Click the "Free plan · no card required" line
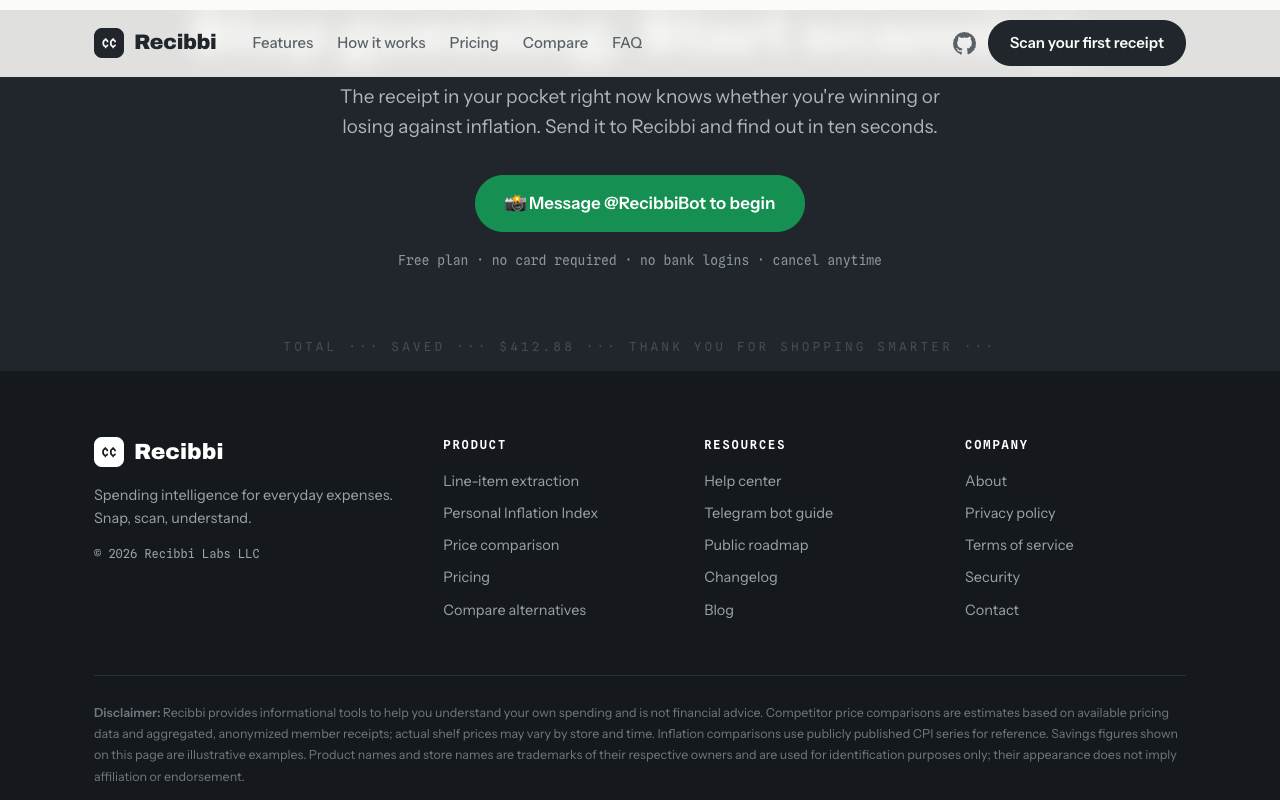 tap(640, 260)
